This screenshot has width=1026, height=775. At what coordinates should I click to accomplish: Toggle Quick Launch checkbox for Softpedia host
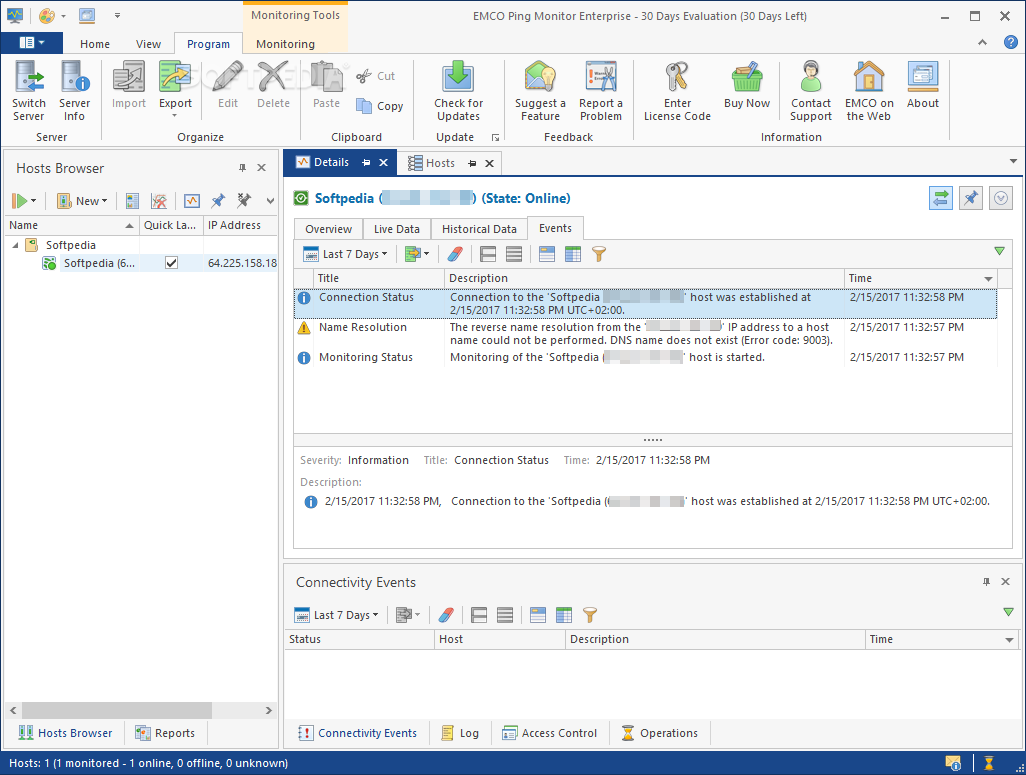(171, 262)
